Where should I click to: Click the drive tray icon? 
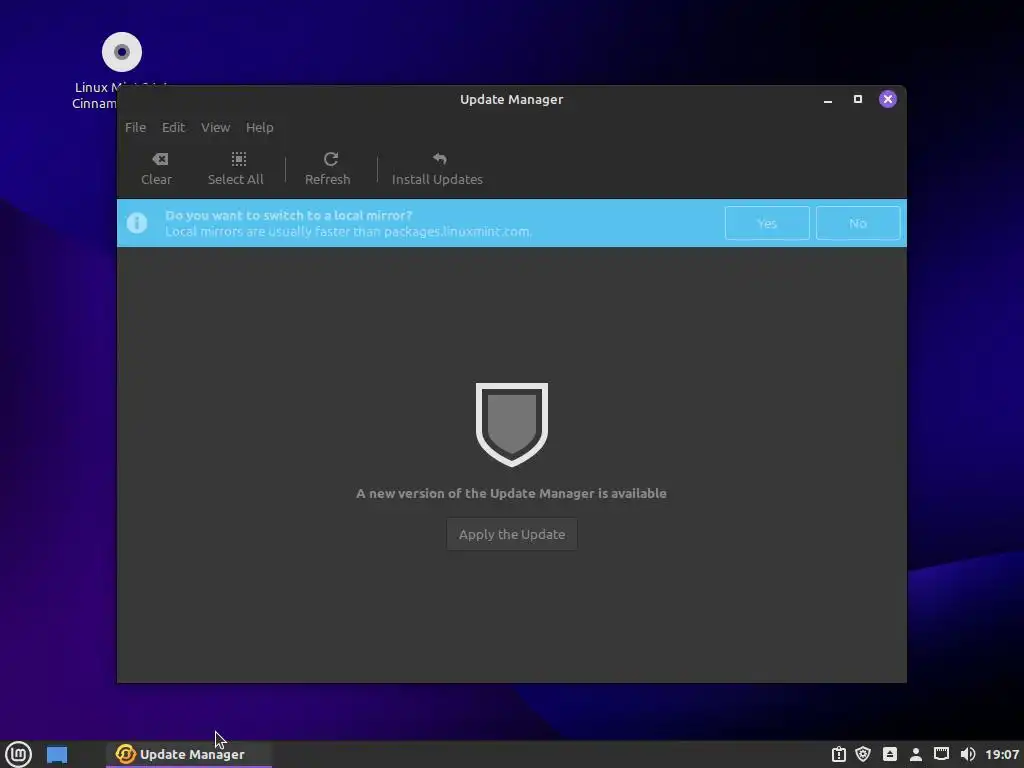(x=889, y=754)
